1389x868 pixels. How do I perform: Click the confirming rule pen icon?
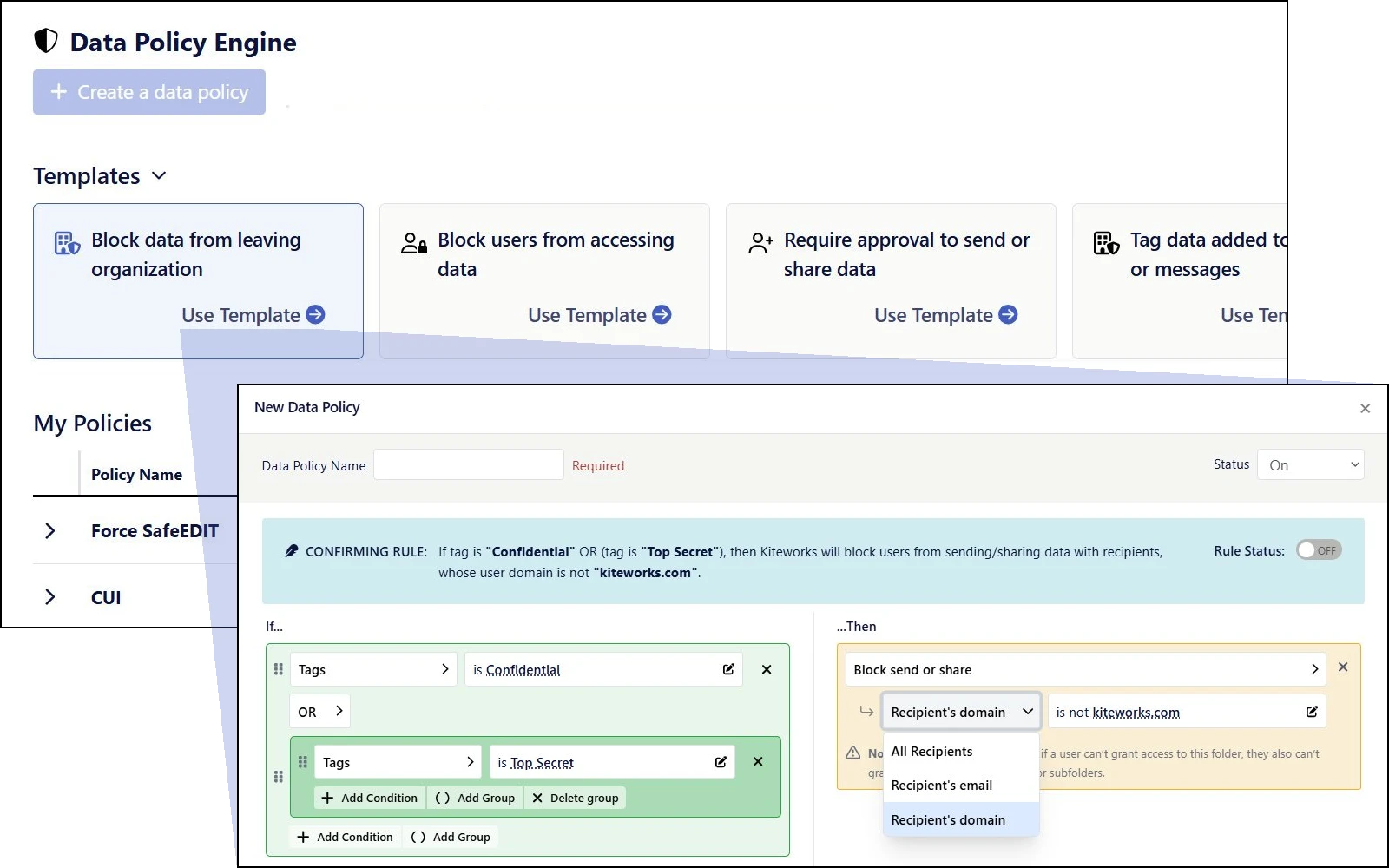tap(292, 550)
